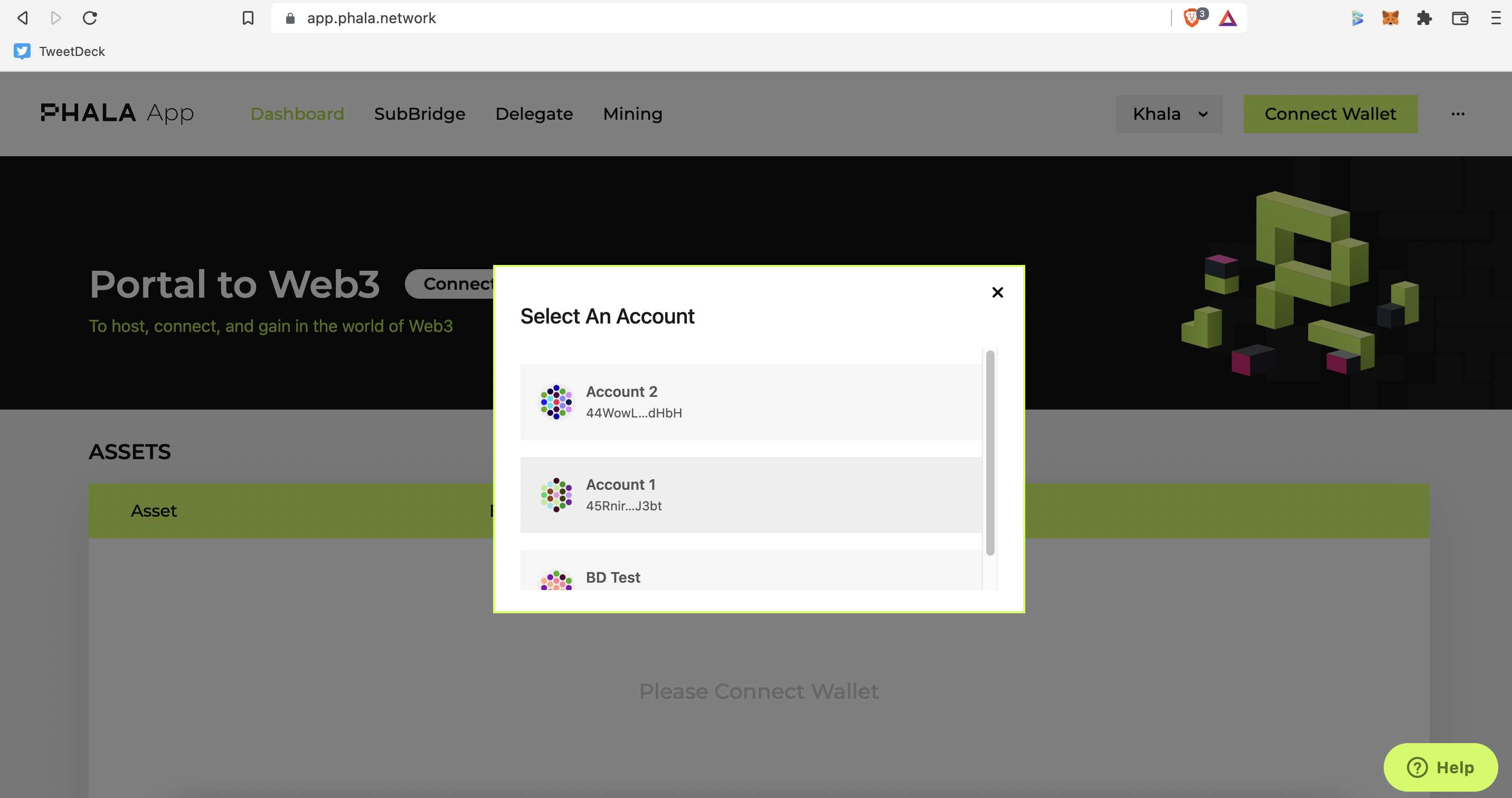
Task: Open the Brave wallet icon
Action: click(x=1460, y=18)
